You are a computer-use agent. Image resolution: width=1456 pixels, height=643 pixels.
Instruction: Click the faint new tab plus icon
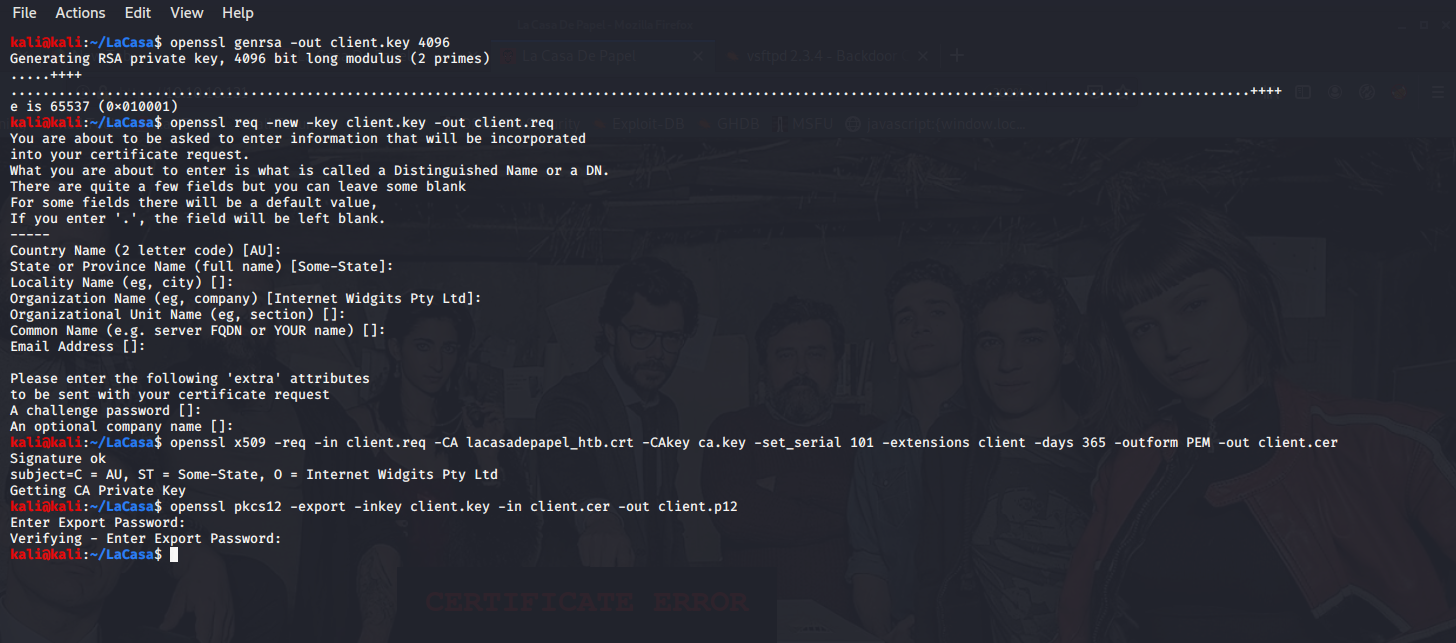tap(956, 56)
